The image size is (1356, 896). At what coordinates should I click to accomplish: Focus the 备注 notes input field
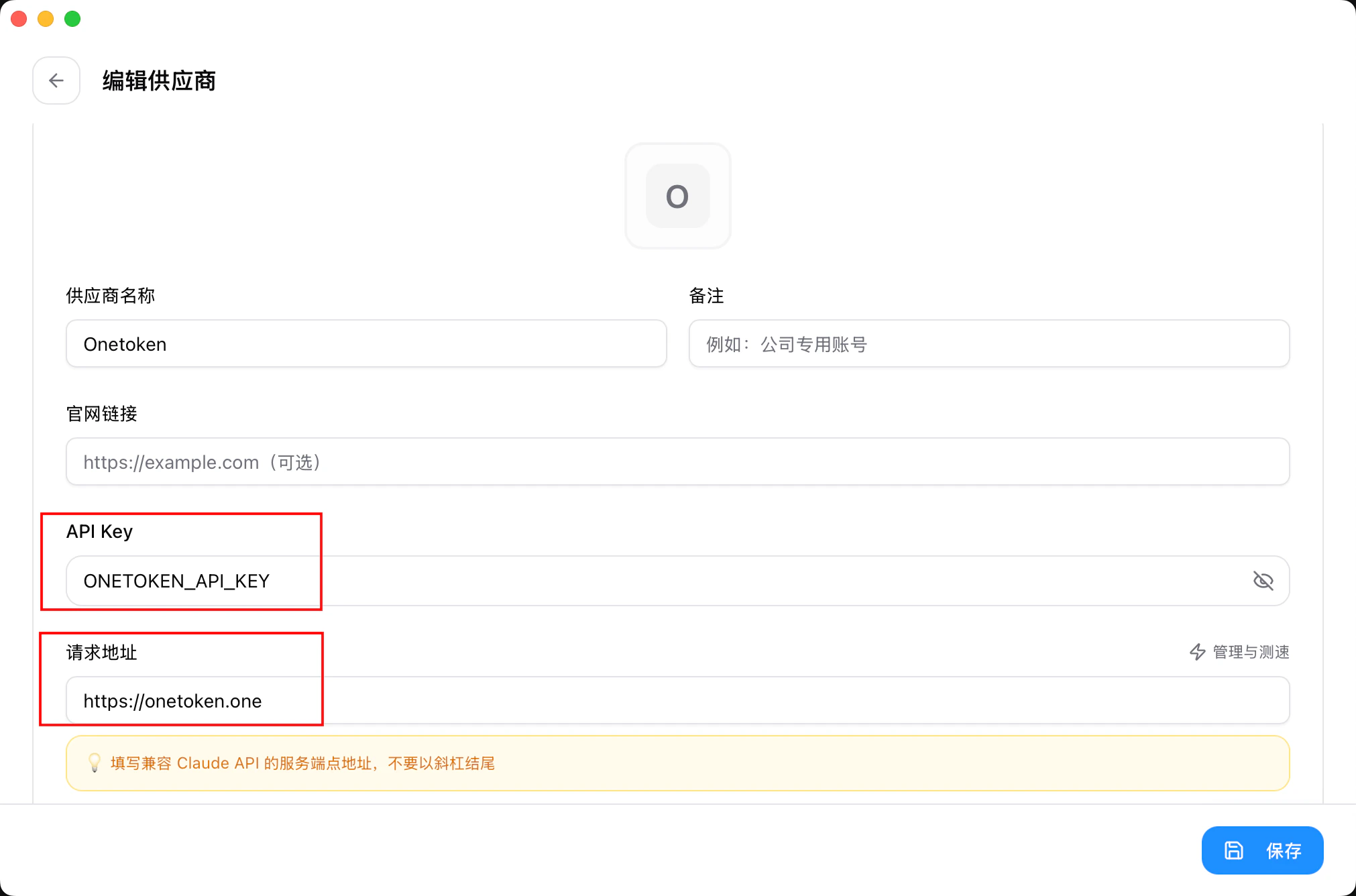coord(988,344)
